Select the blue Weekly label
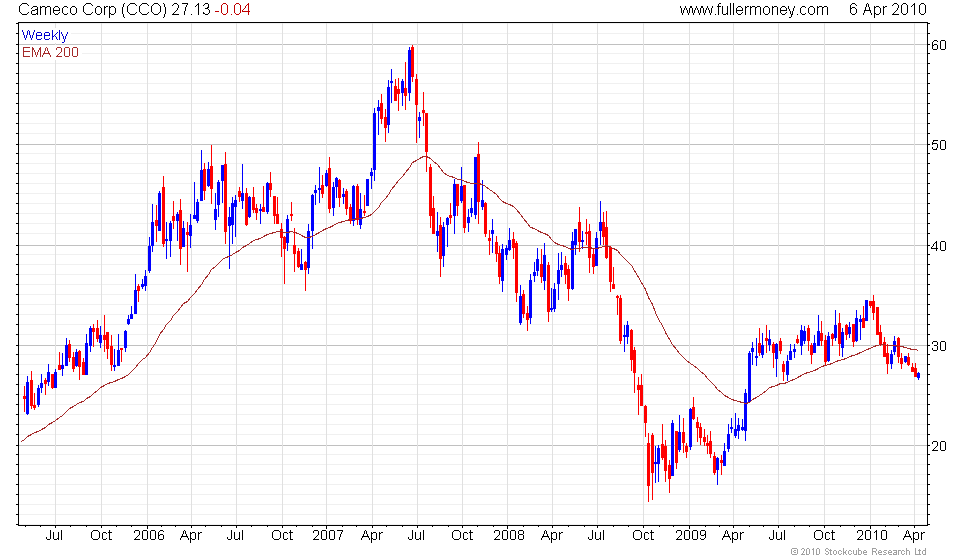Viewport: 980px width, 560px height. (44, 36)
